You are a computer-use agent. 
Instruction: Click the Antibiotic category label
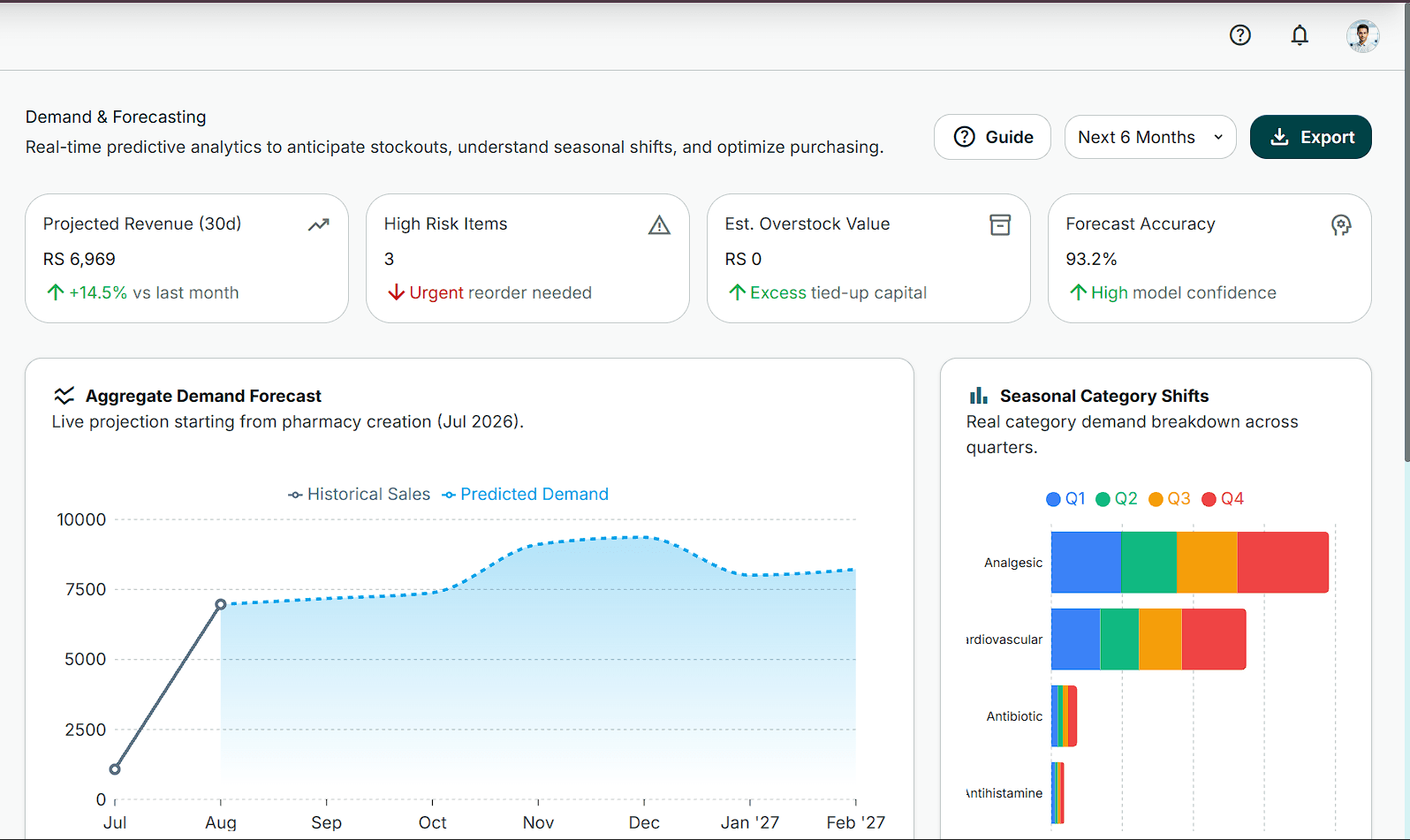click(x=1014, y=716)
